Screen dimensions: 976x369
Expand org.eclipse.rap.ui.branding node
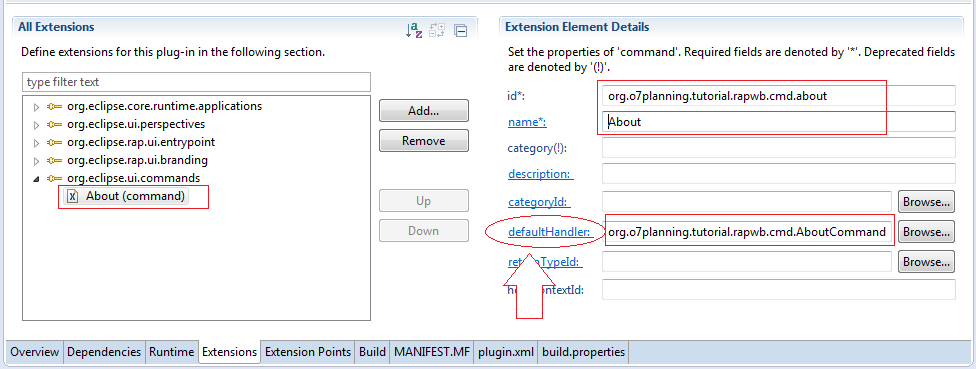point(36,161)
